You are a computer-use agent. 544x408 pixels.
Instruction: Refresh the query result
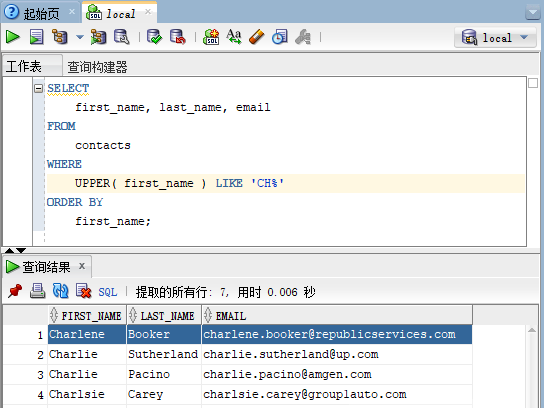click(x=60, y=291)
